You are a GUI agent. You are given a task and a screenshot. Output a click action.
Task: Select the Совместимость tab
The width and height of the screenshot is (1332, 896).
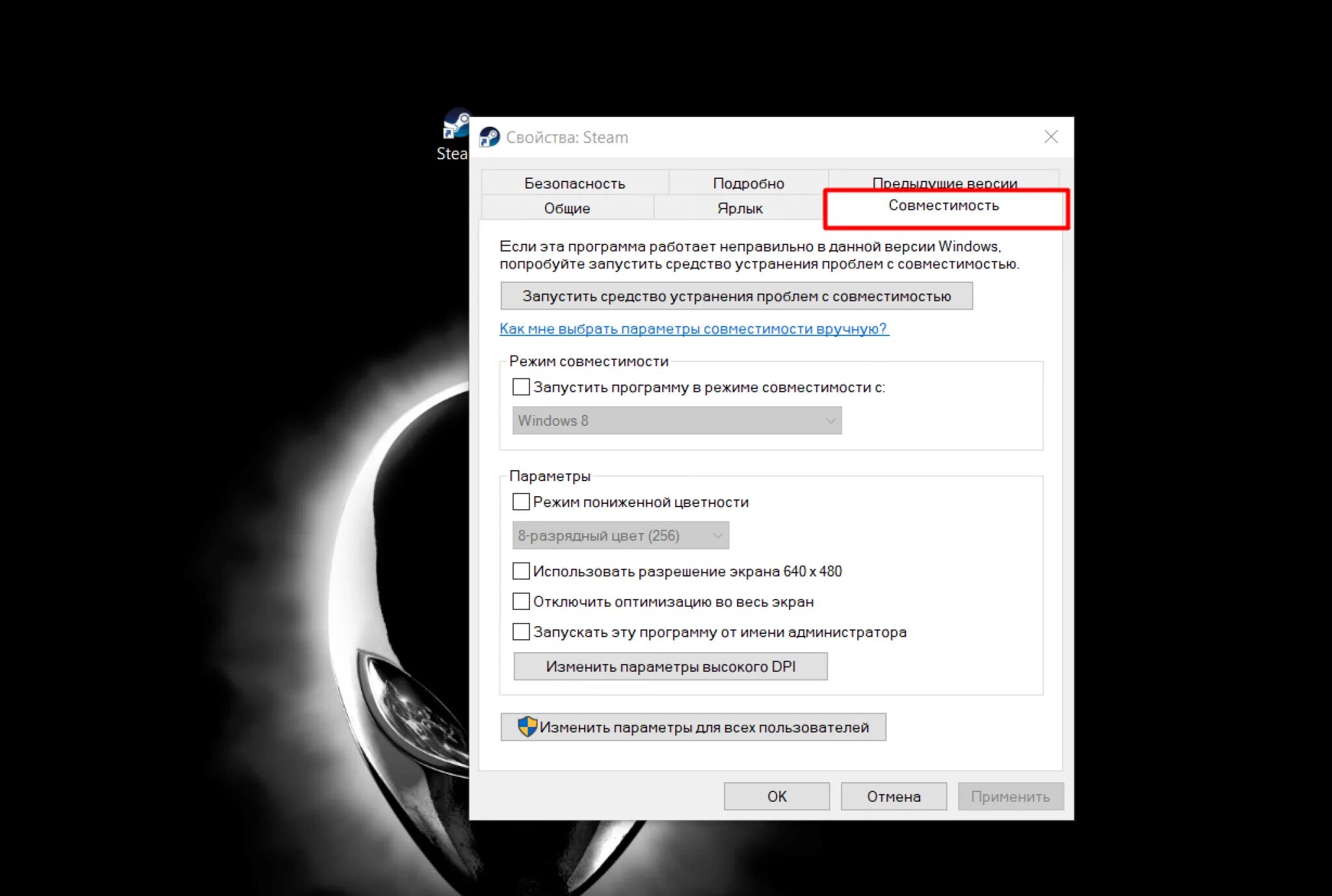tap(943, 206)
